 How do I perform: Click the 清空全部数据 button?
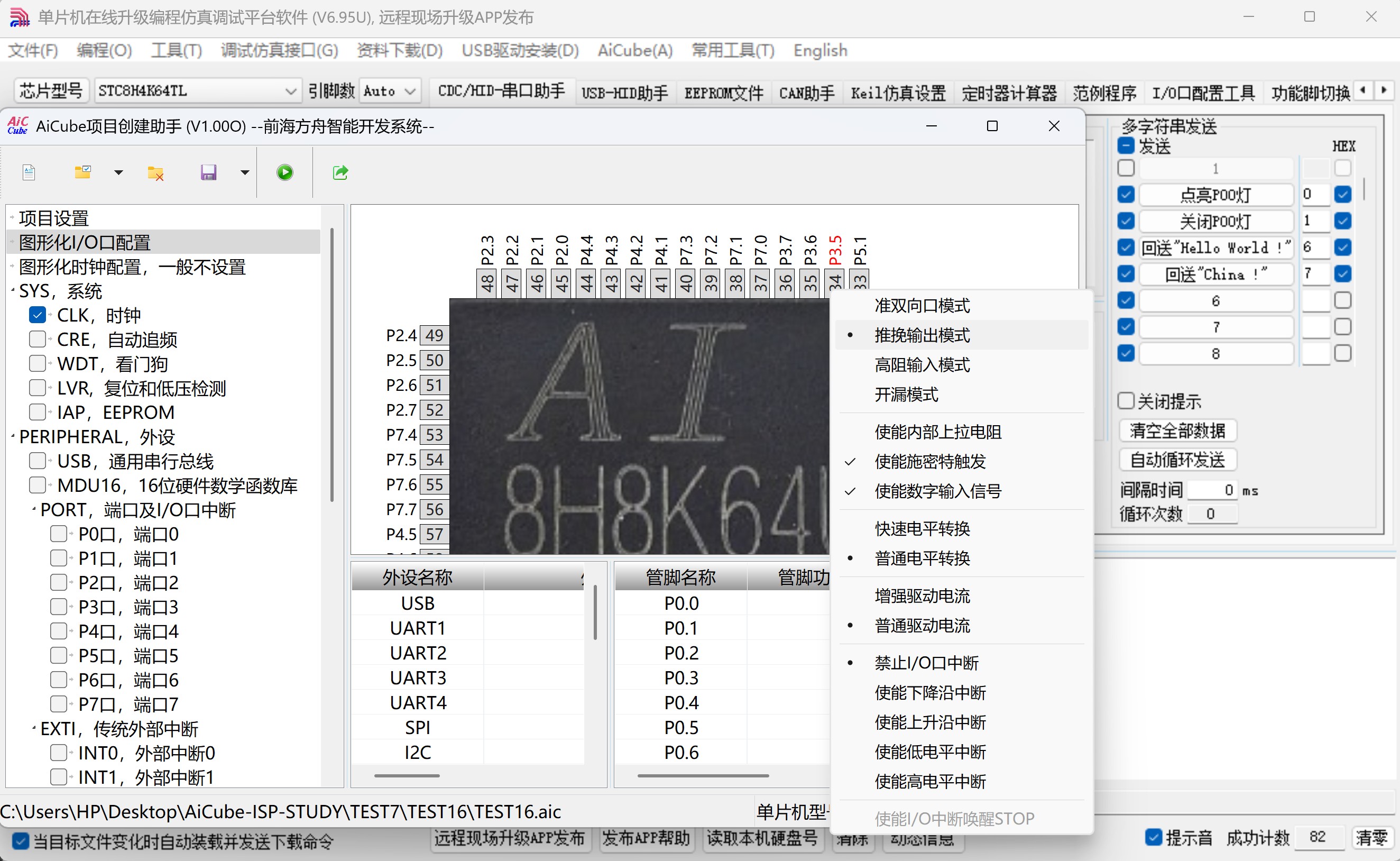(x=1177, y=430)
